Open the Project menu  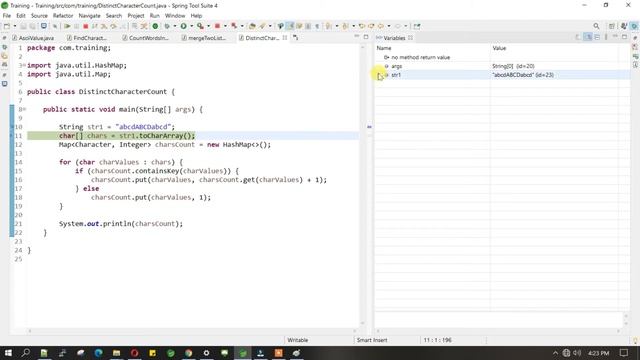136,16
